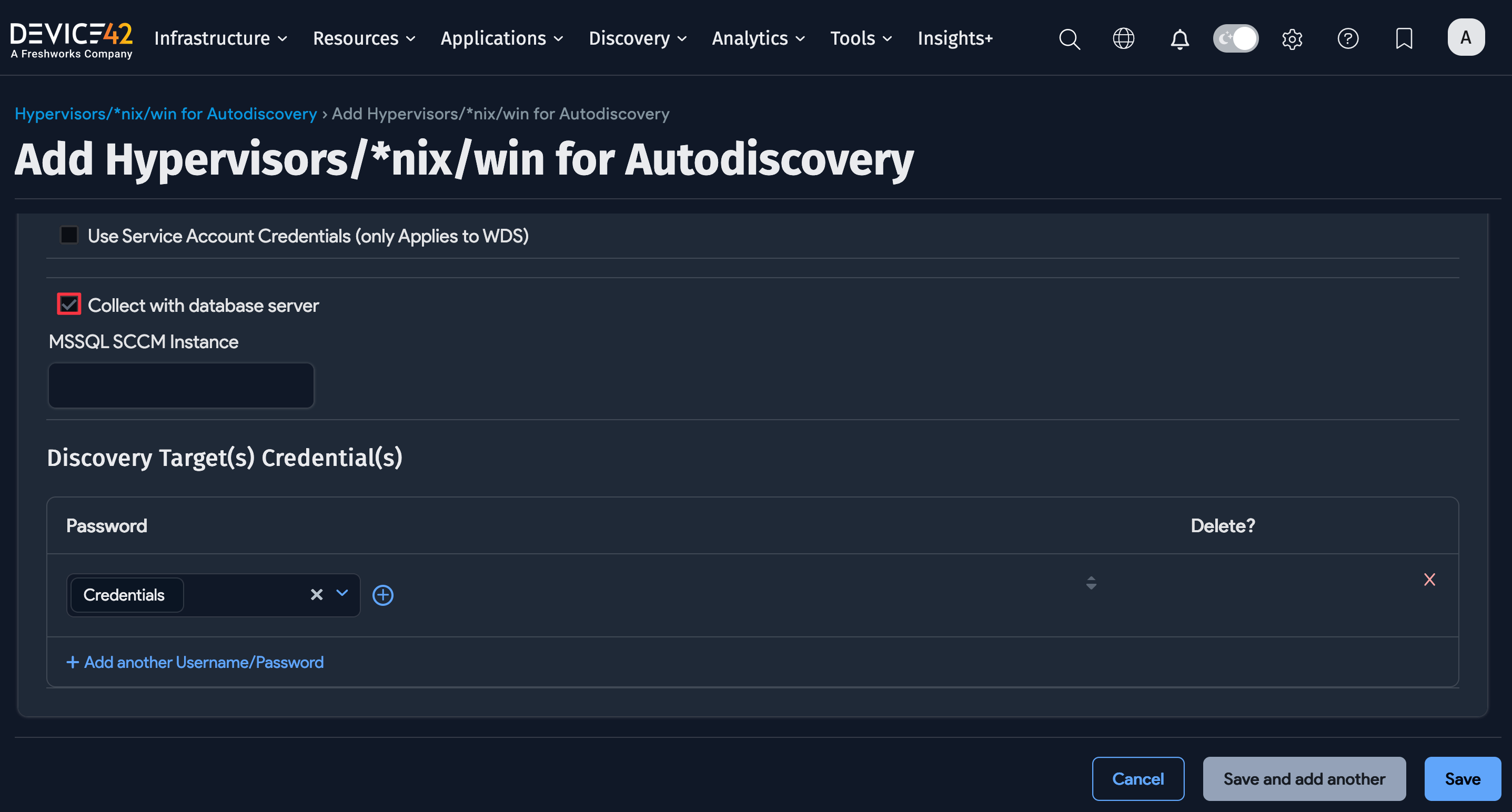Click the red X delete row icon
Viewport: 1512px width, 812px height.
(1429, 580)
